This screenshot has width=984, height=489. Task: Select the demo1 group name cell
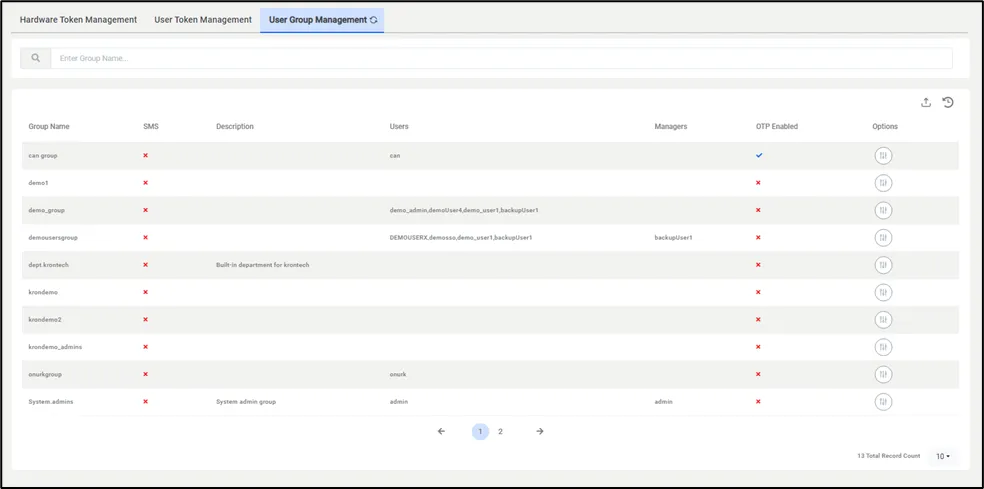38,183
